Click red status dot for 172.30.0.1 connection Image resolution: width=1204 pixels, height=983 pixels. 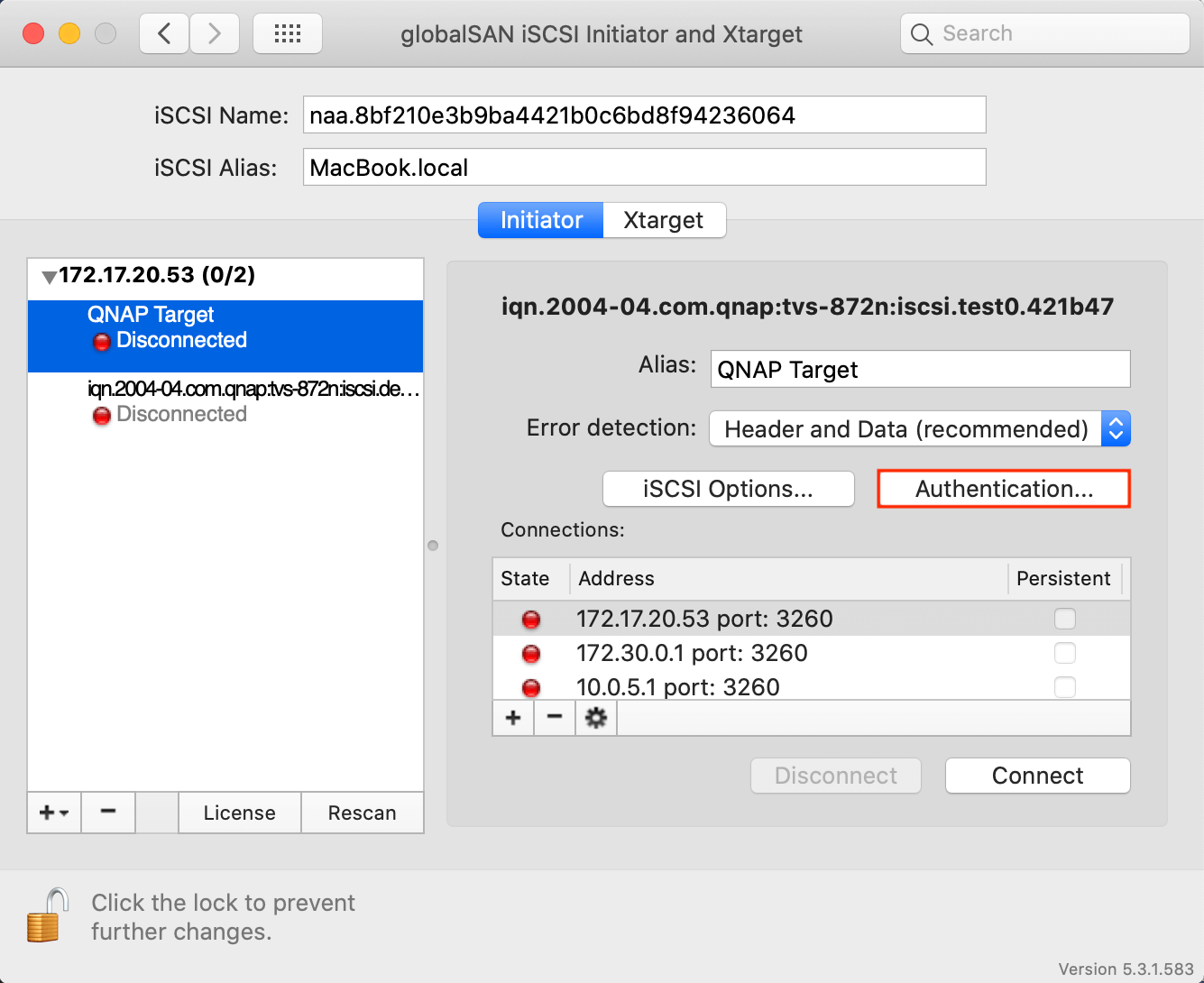click(x=531, y=654)
